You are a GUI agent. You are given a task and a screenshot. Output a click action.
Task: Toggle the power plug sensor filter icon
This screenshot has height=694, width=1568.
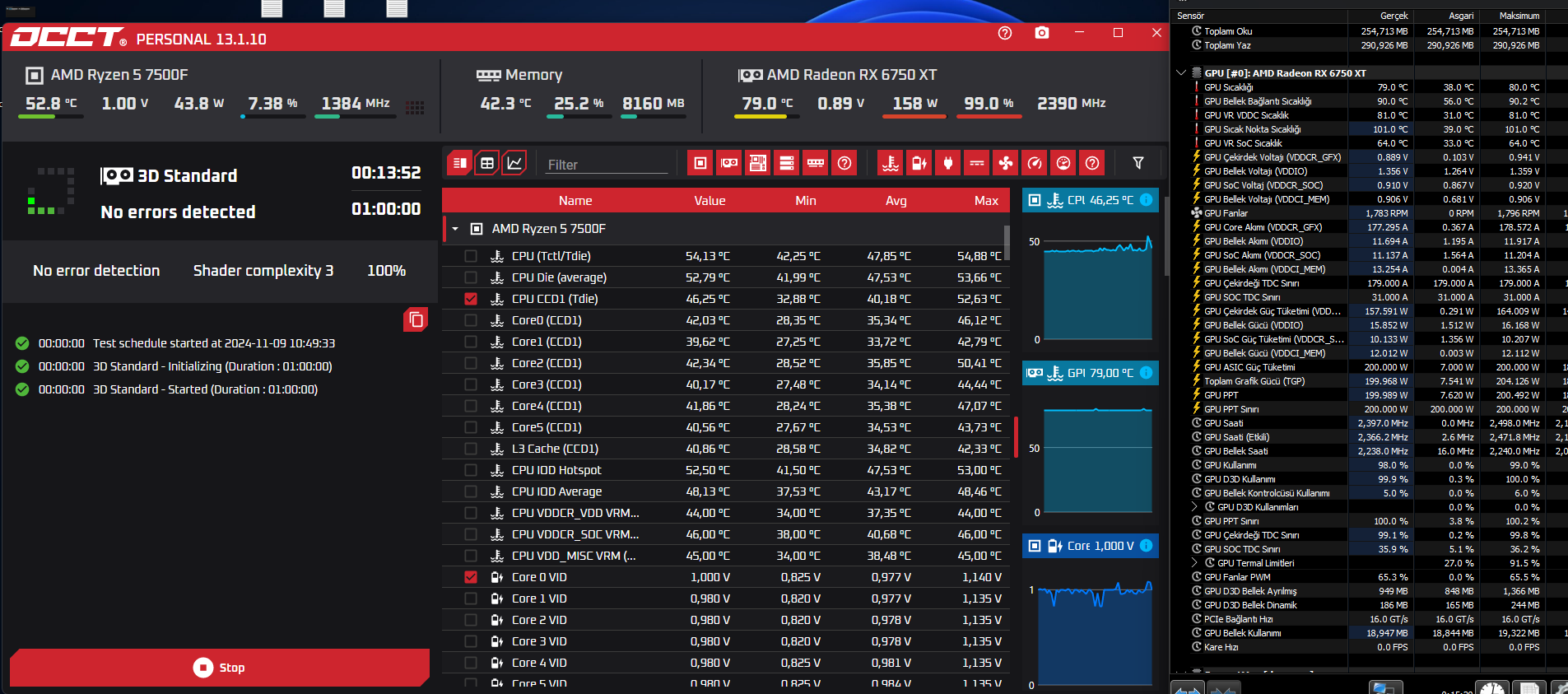(x=948, y=163)
